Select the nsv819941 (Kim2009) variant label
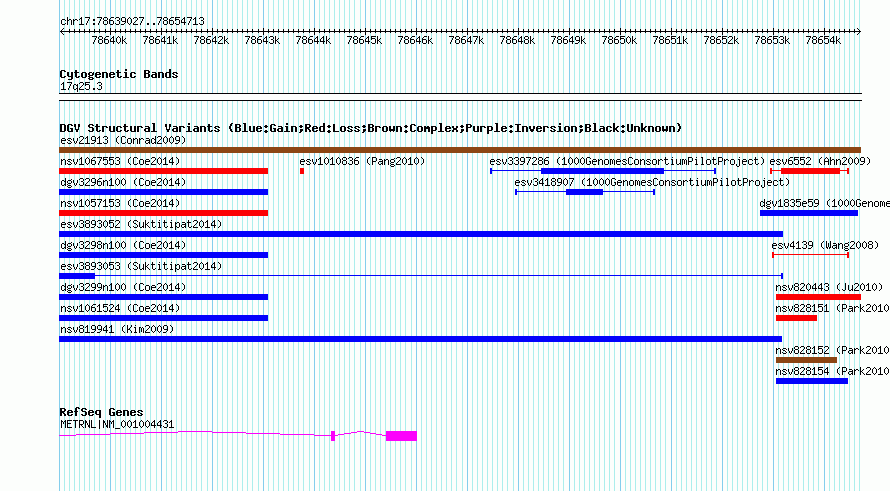Viewport: 890px width, 491px height. 117,330
